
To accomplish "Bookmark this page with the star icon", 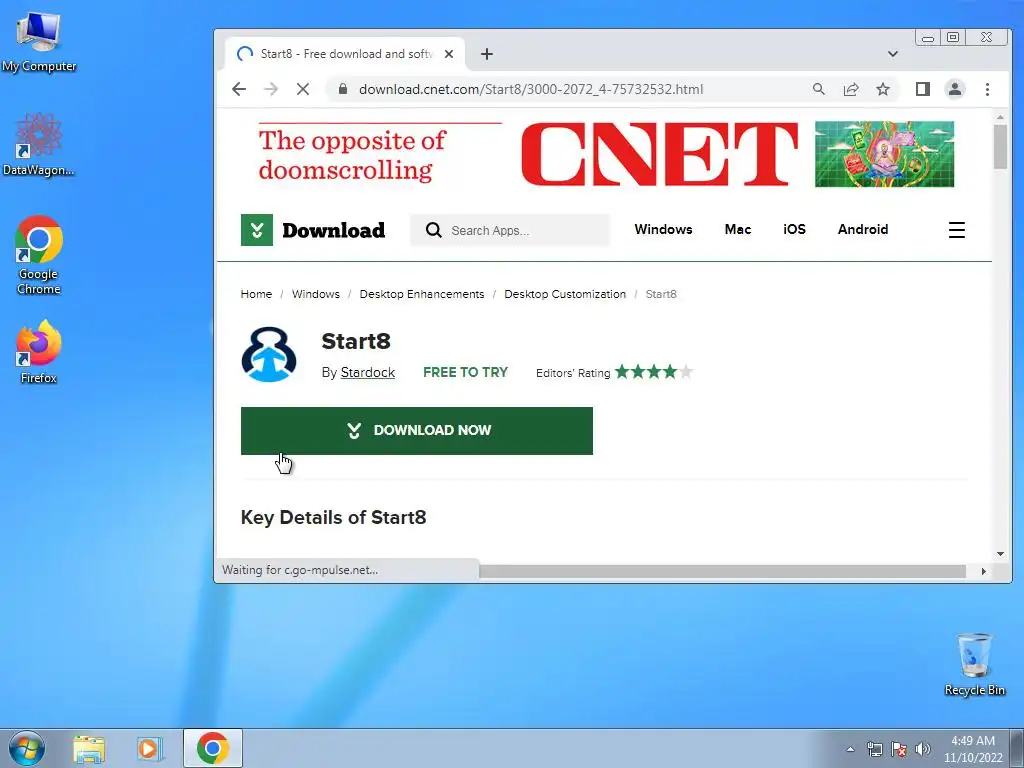I will (883, 89).
